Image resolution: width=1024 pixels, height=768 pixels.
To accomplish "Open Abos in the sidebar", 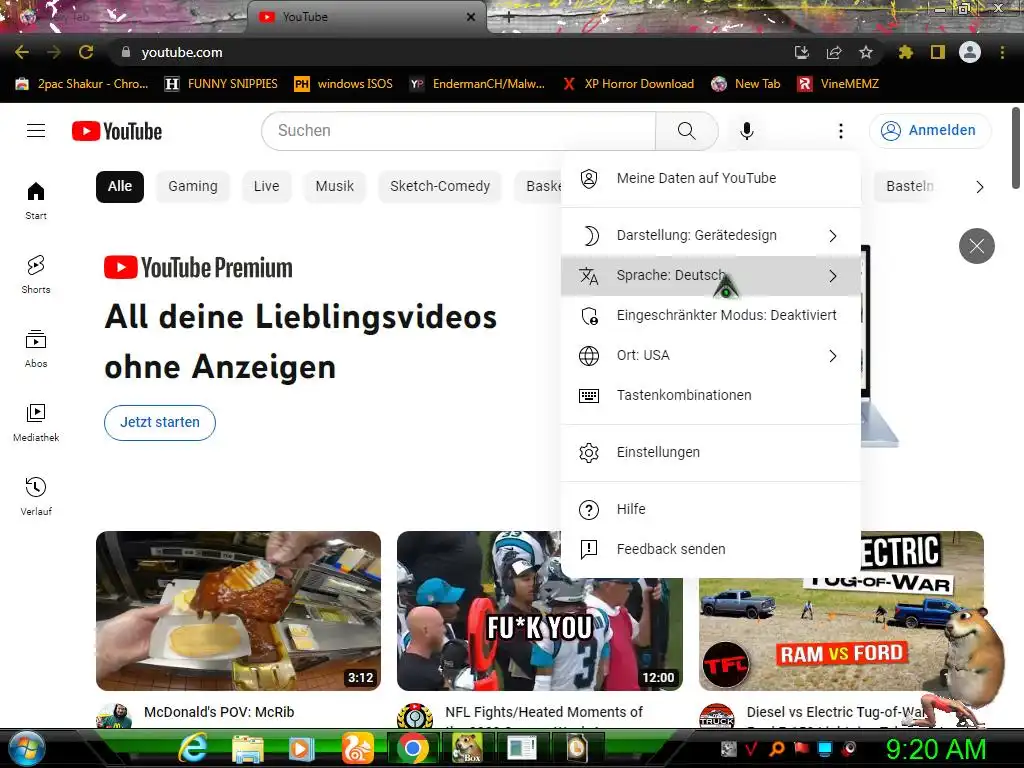I will tap(36, 348).
